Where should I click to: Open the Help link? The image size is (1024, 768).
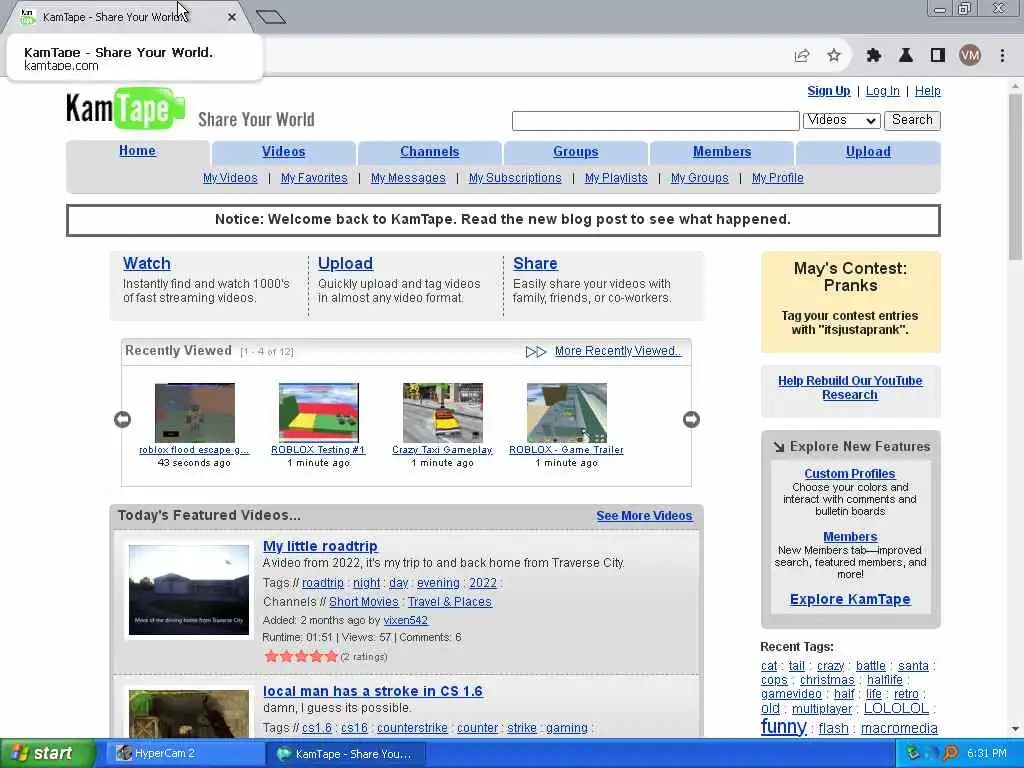[927, 91]
